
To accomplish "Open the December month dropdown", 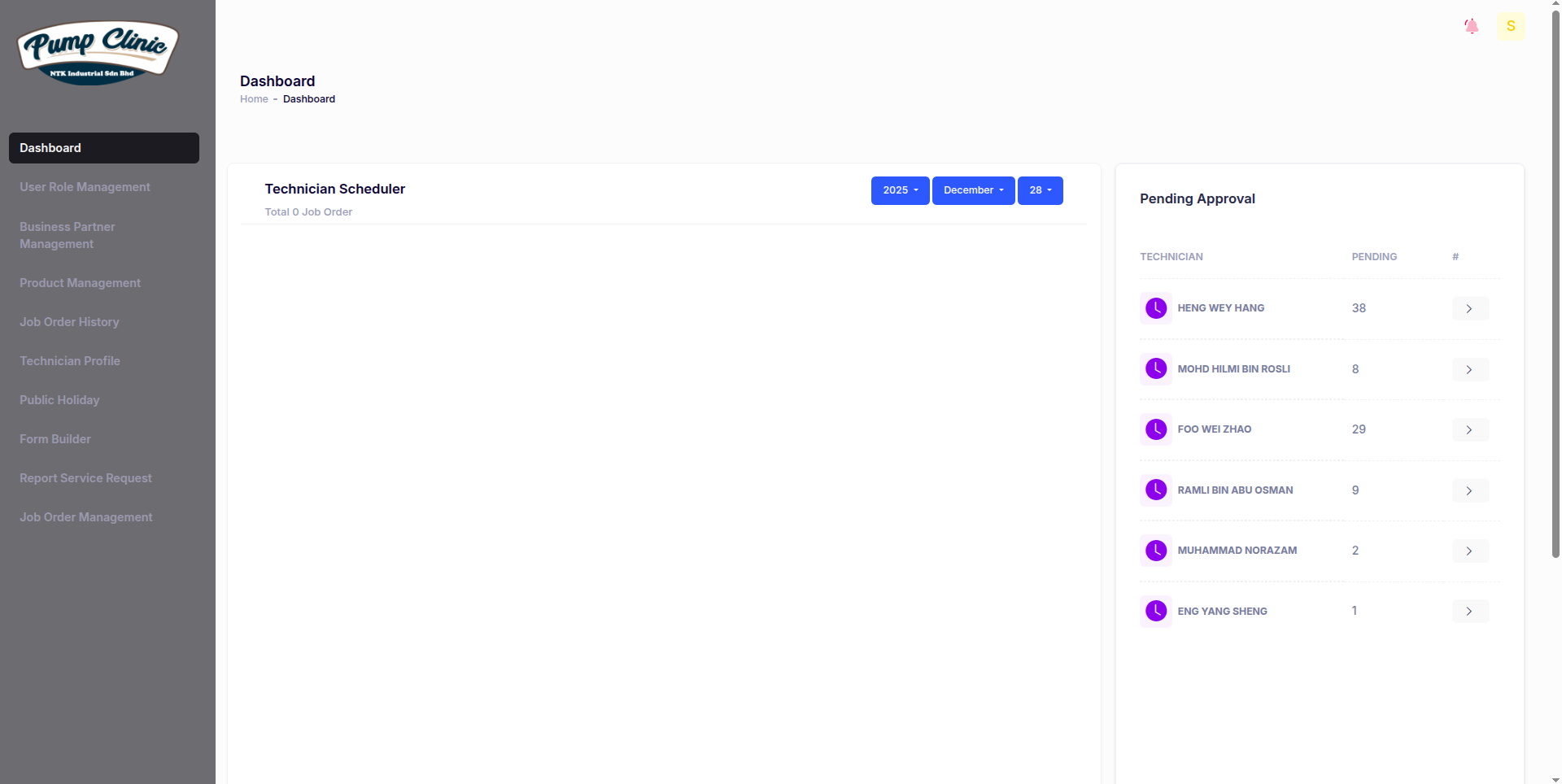I will pyautogui.click(x=973, y=190).
